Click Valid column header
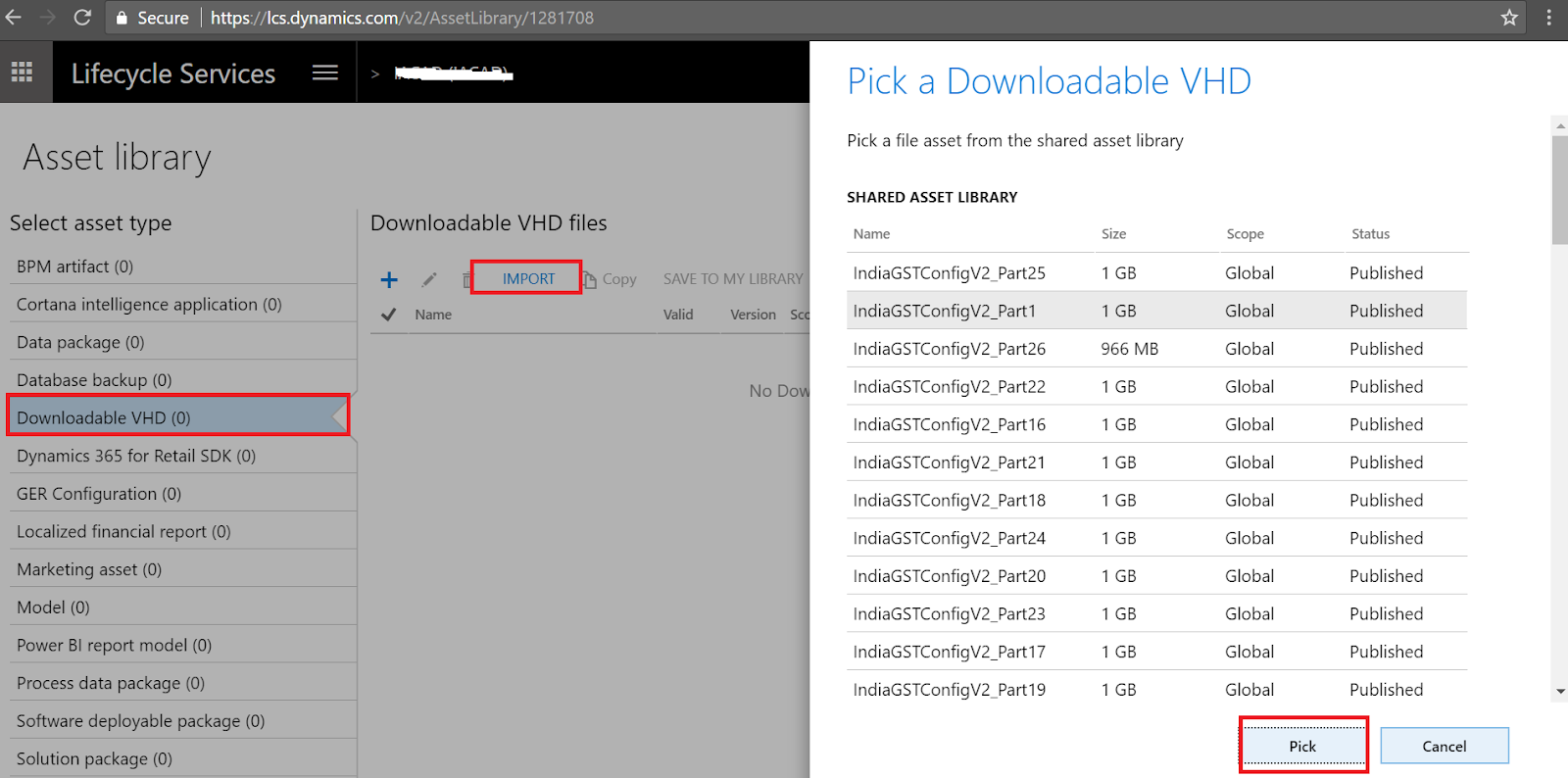The image size is (1568, 778). pos(678,315)
